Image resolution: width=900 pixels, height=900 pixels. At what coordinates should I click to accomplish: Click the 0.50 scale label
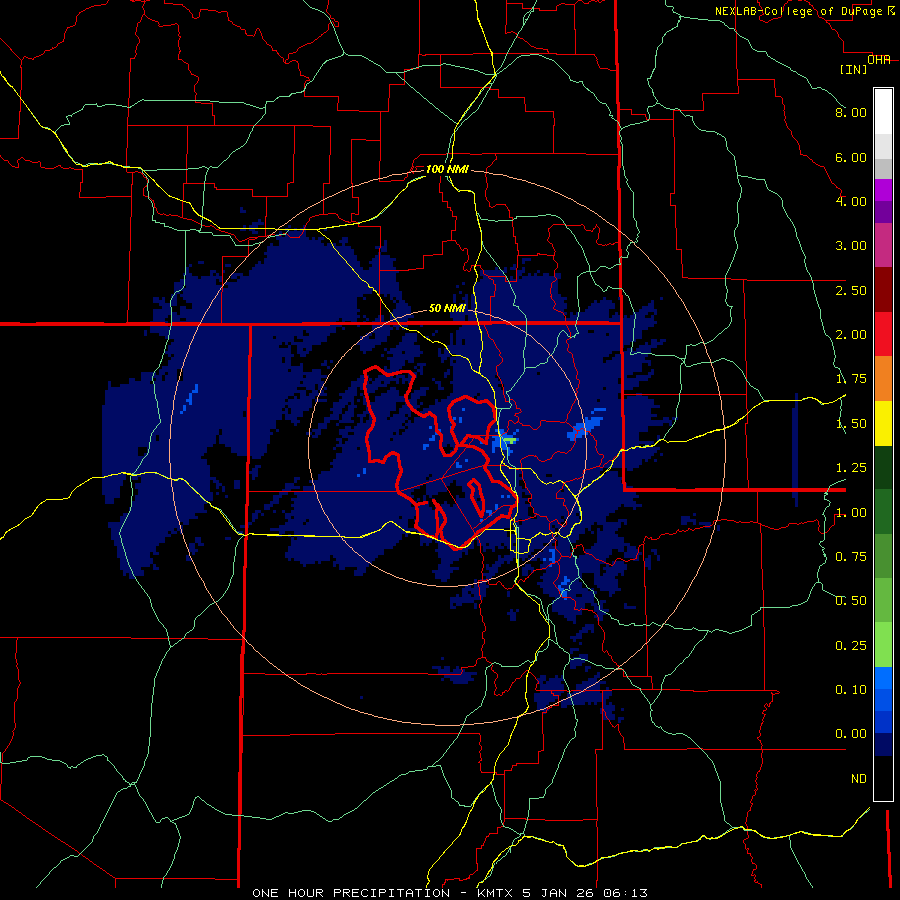click(x=851, y=601)
